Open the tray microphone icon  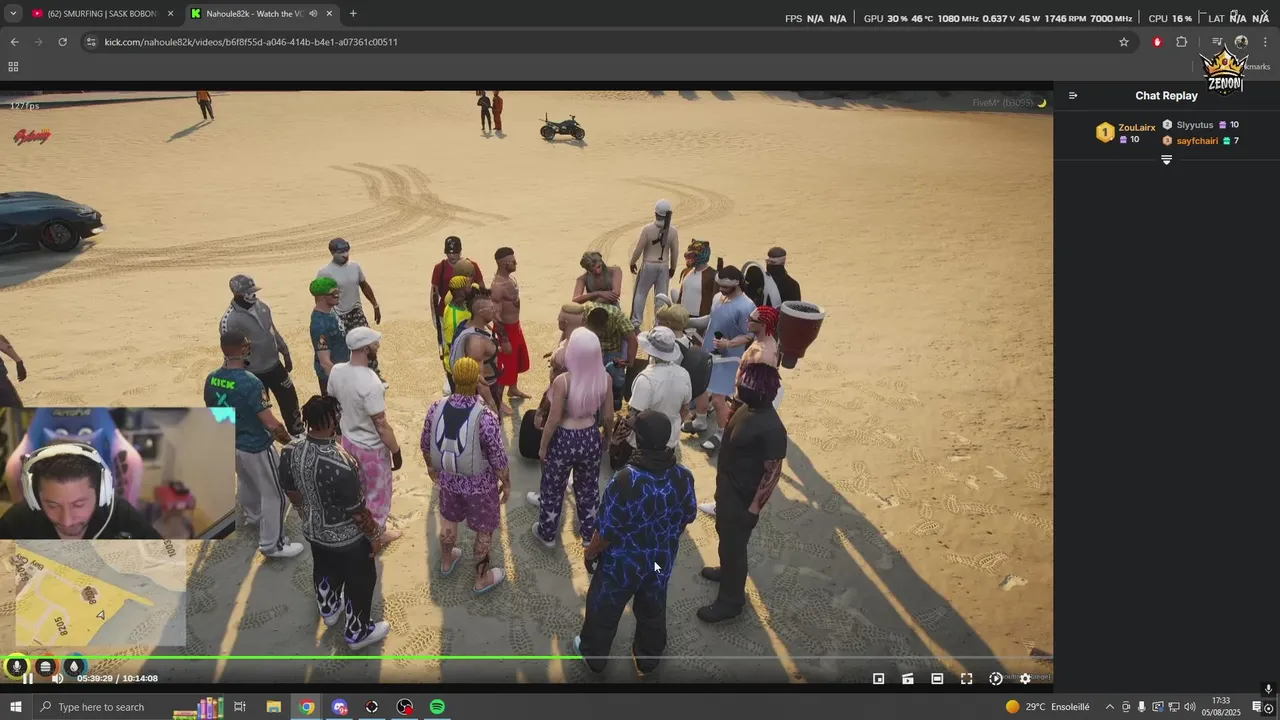[x=1141, y=707]
